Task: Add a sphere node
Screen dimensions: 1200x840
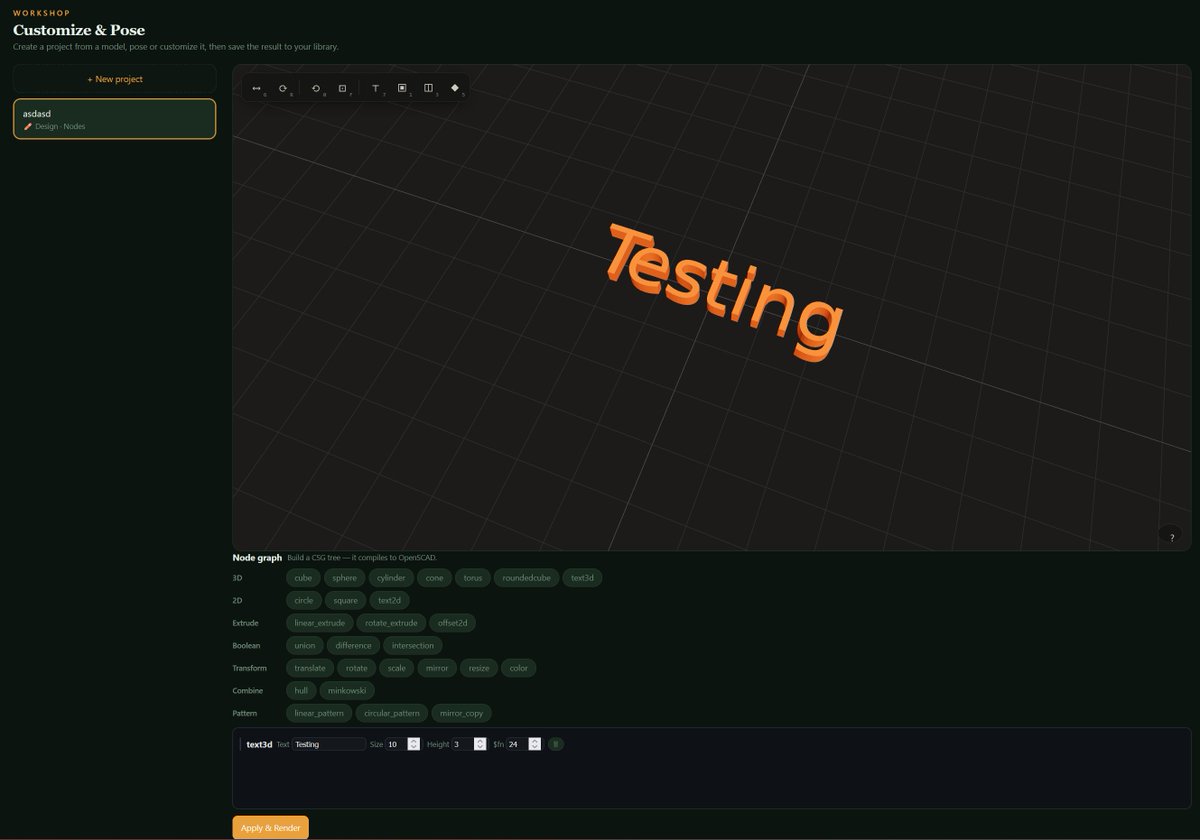Action: [345, 578]
